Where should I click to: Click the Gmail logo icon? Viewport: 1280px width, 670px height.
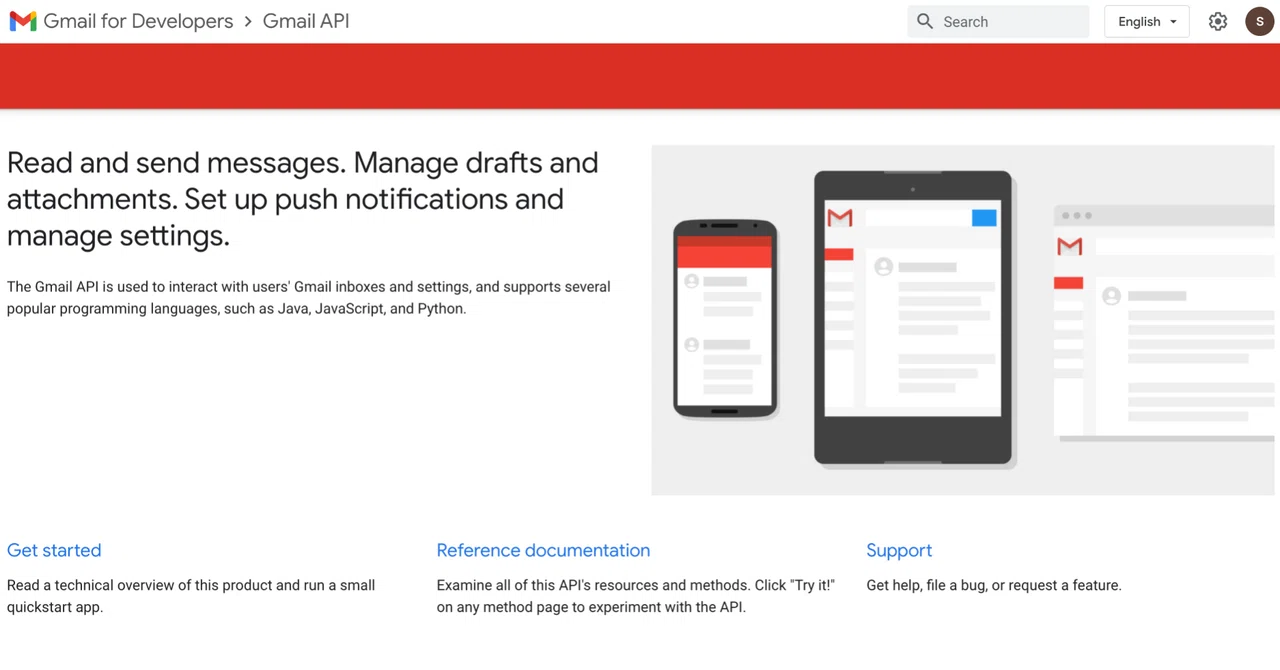click(23, 21)
